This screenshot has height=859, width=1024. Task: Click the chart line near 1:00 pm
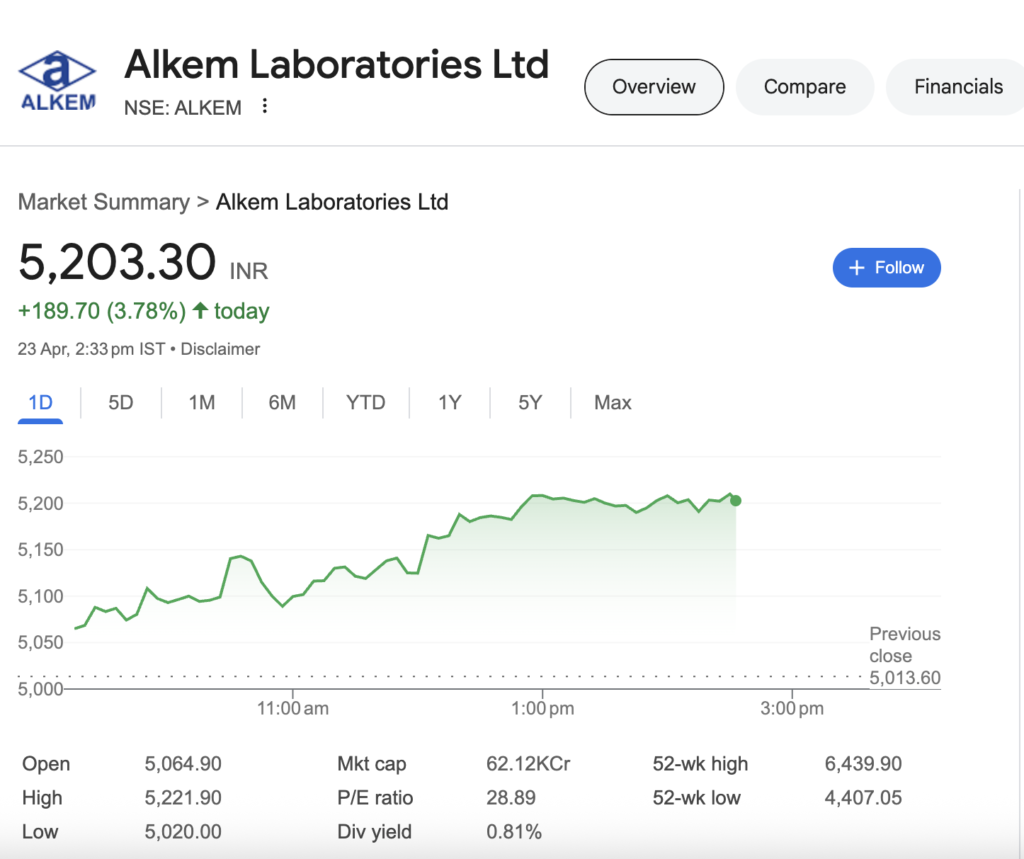pyautogui.click(x=542, y=496)
